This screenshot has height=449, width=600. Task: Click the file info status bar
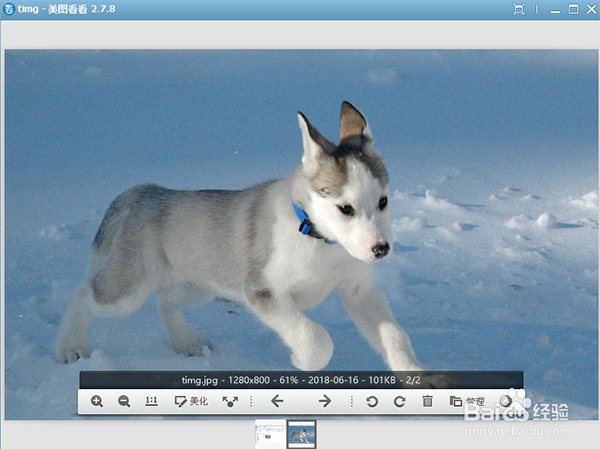pyautogui.click(x=300, y=380)
